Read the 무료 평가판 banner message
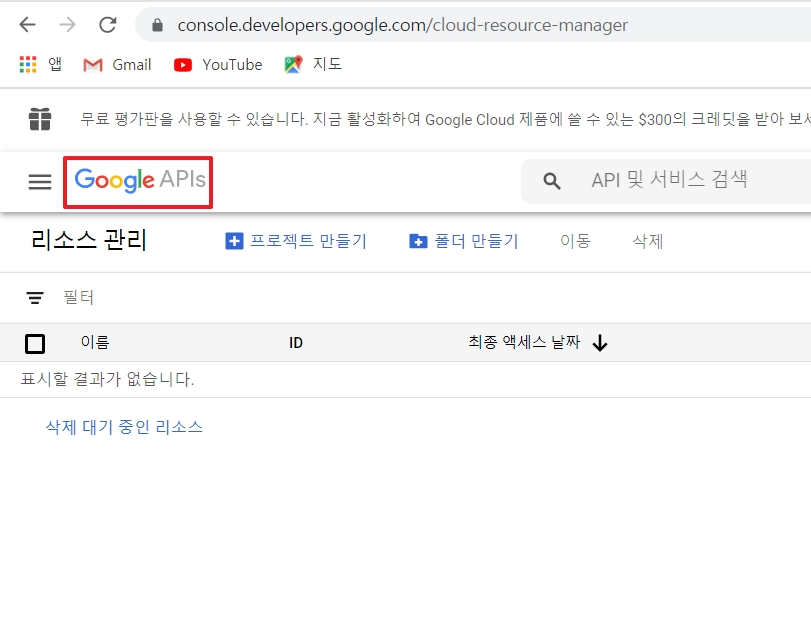Viewport: 811px width, 617px height. tap(445, 119)
